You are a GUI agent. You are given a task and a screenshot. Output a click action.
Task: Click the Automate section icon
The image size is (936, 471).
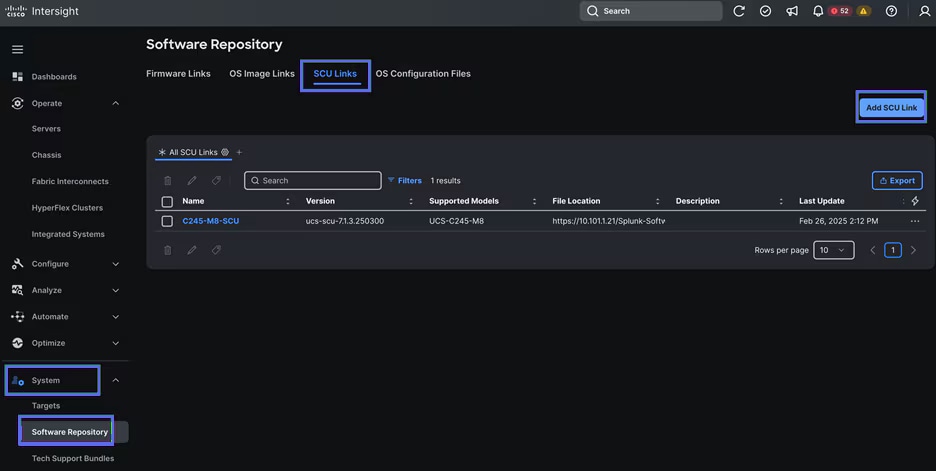point(17,316)
